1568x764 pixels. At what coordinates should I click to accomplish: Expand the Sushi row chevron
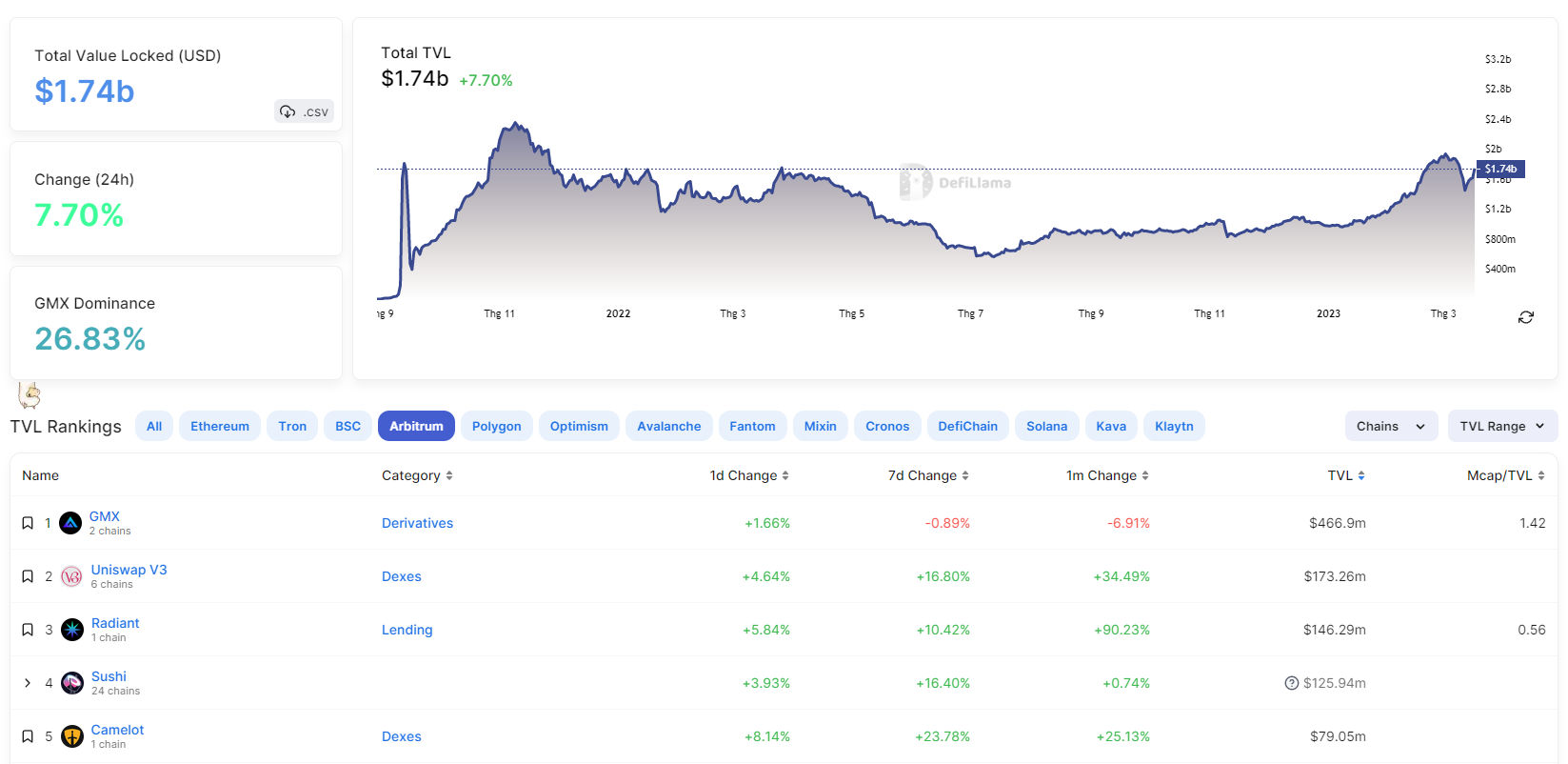(28, 683)
